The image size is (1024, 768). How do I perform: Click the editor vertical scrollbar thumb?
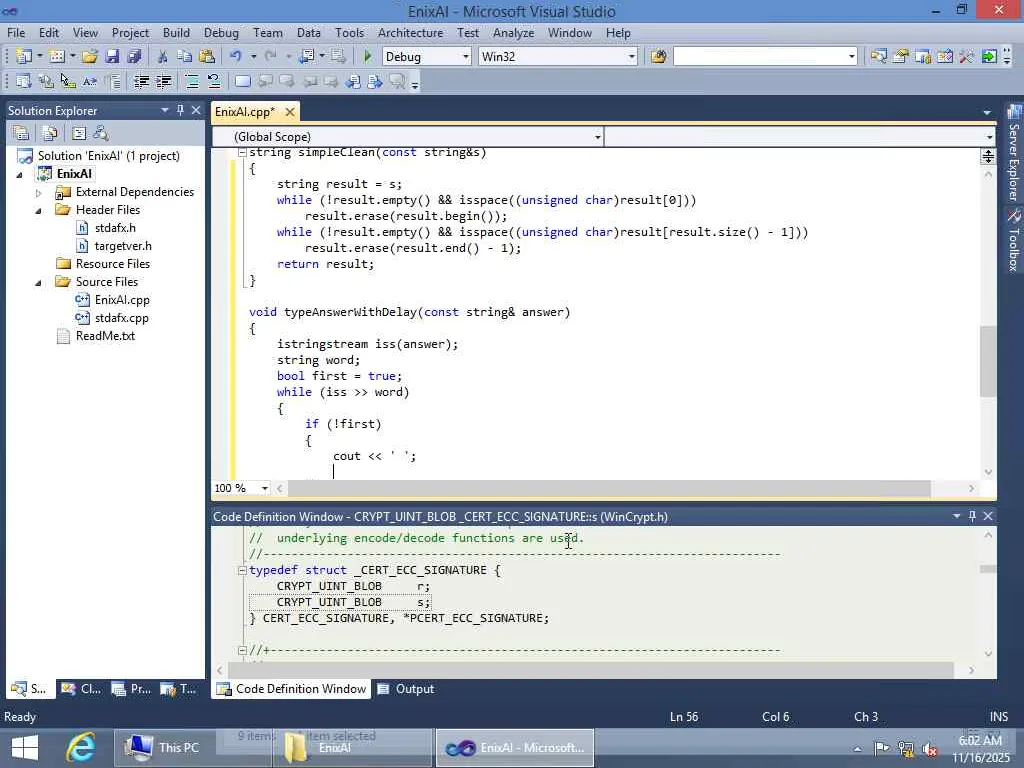tap(987, 360)
